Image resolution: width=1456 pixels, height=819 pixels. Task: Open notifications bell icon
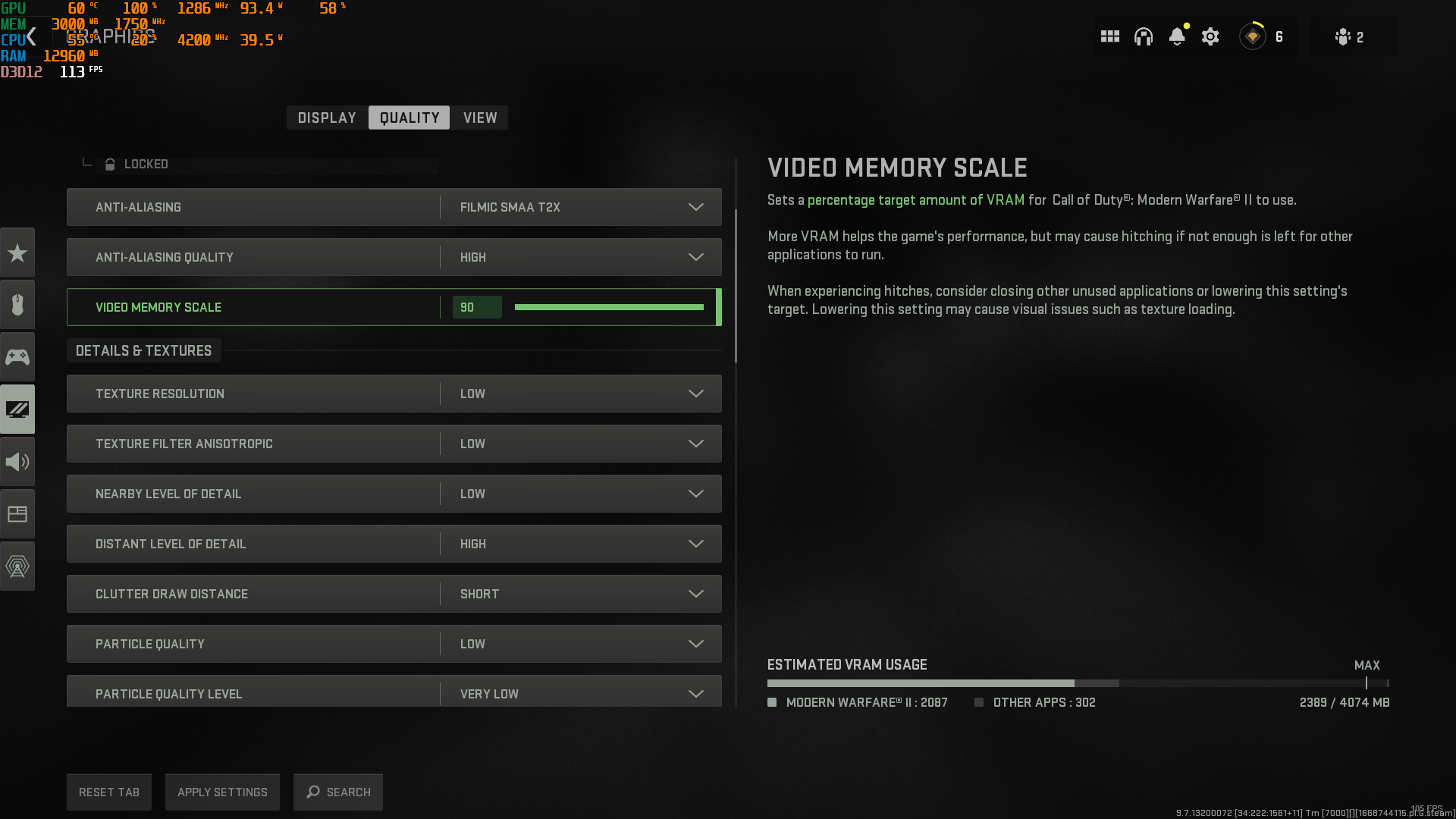[x=1176, y=36]
